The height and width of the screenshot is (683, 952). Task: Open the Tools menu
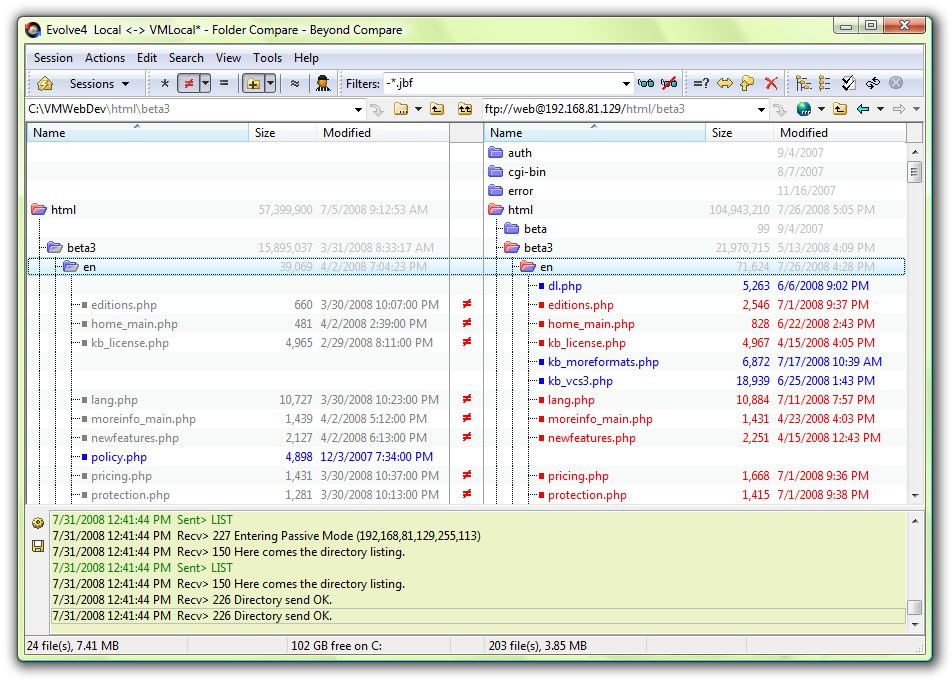[x=267, y=58]
